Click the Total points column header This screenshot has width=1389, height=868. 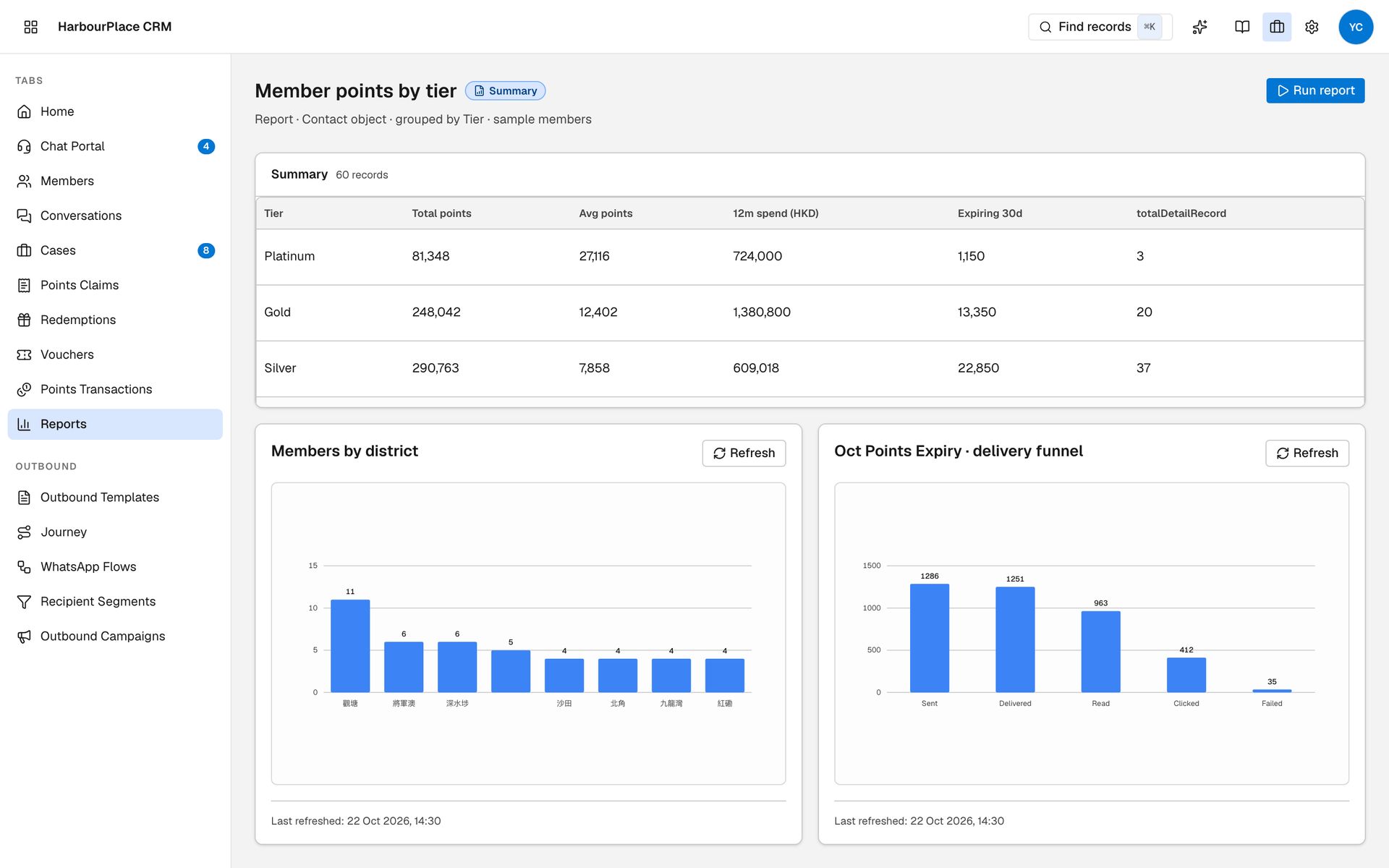(x=441, y=213)
